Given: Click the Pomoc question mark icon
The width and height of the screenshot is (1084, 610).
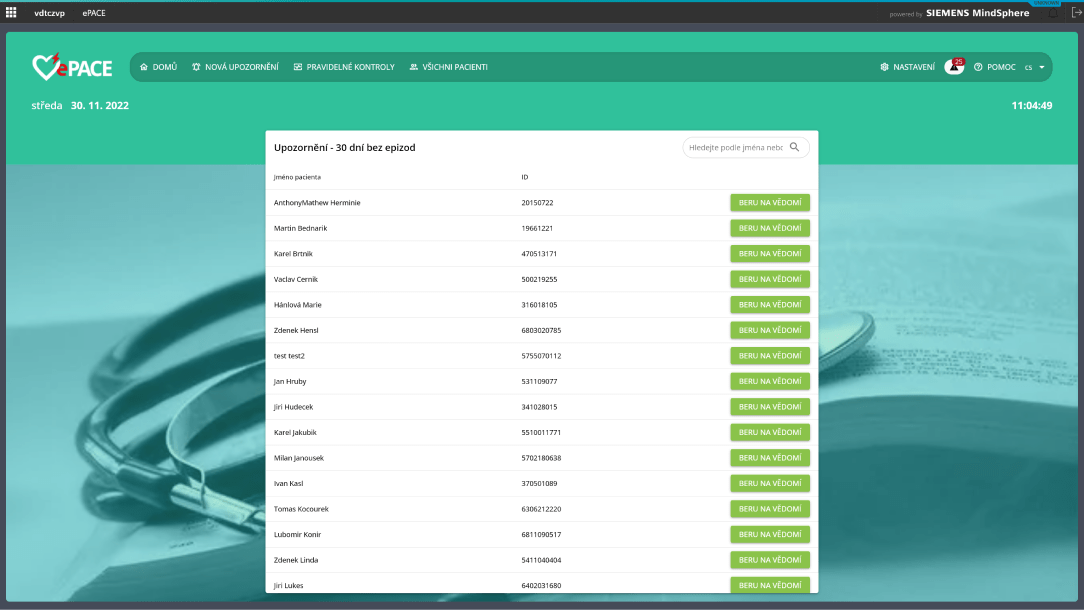Looking at the screenshot, I should (x=978, y=67).
